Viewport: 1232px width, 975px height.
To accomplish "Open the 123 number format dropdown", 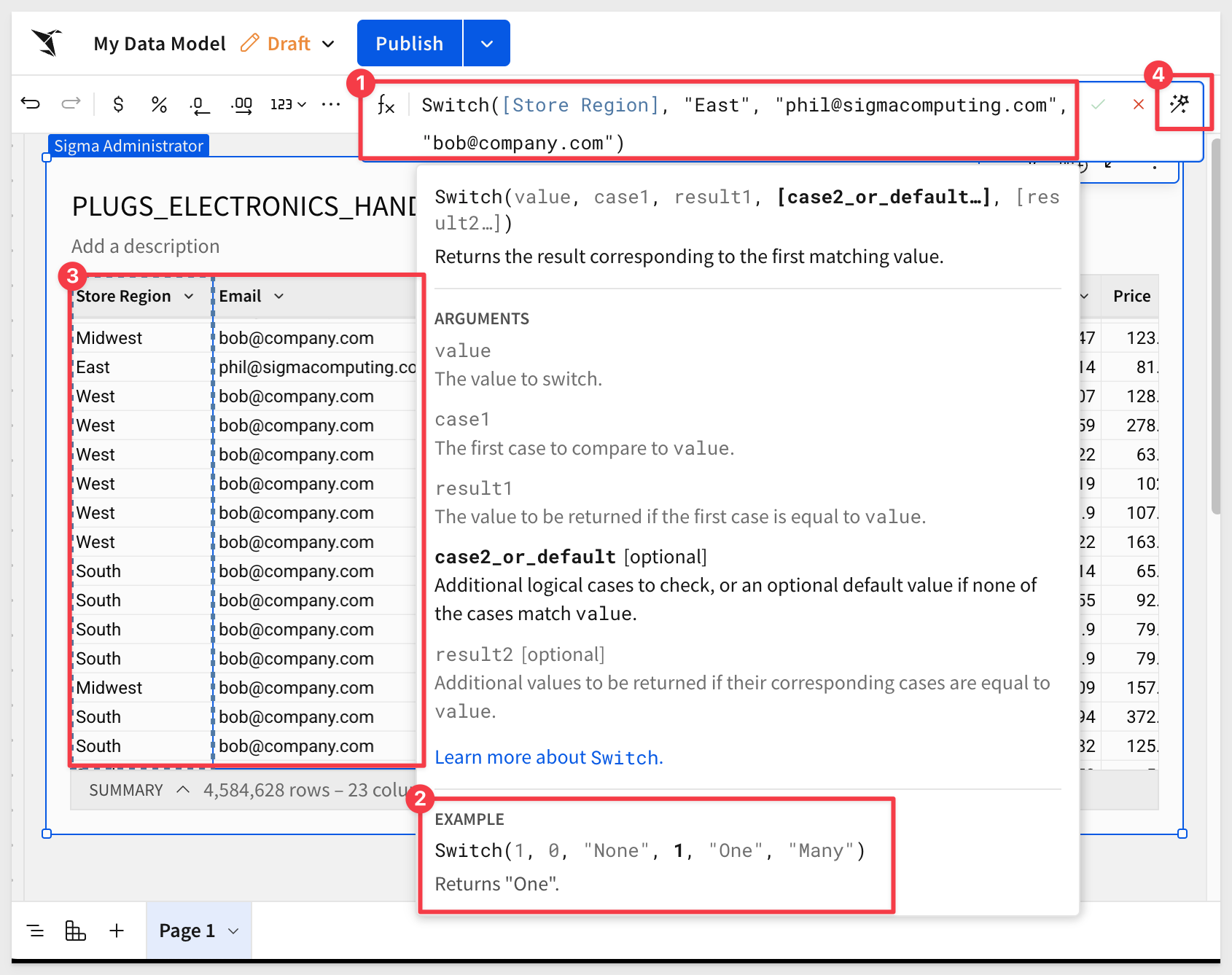I will click(288, 104).
